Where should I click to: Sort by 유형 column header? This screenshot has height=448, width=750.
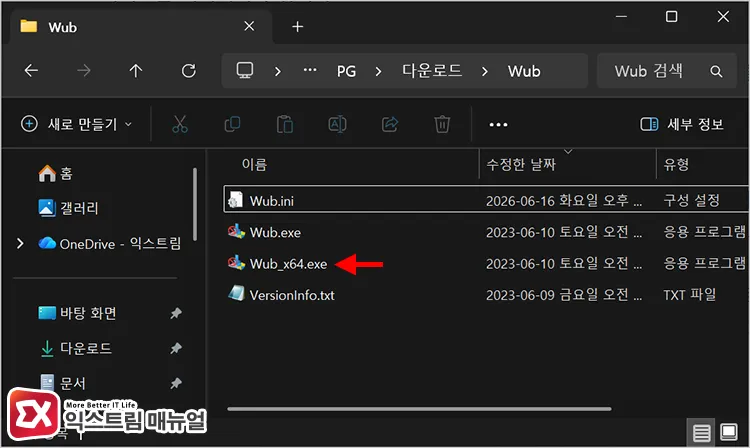click(676, 164)
